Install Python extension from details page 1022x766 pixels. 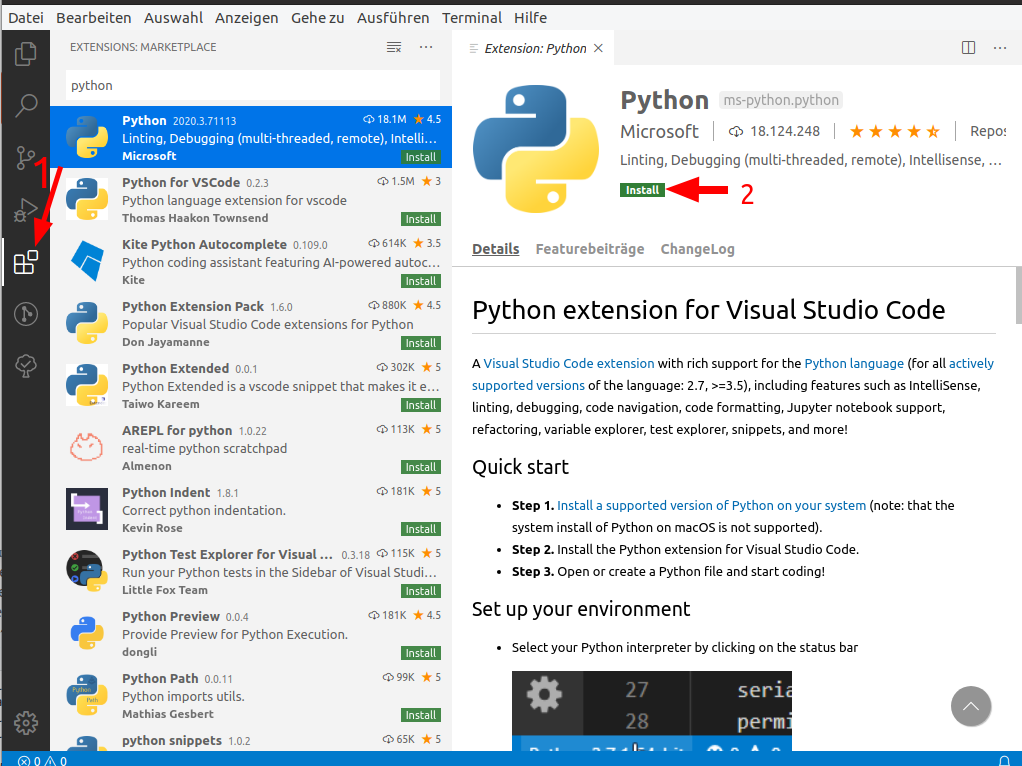pos(642,190)
